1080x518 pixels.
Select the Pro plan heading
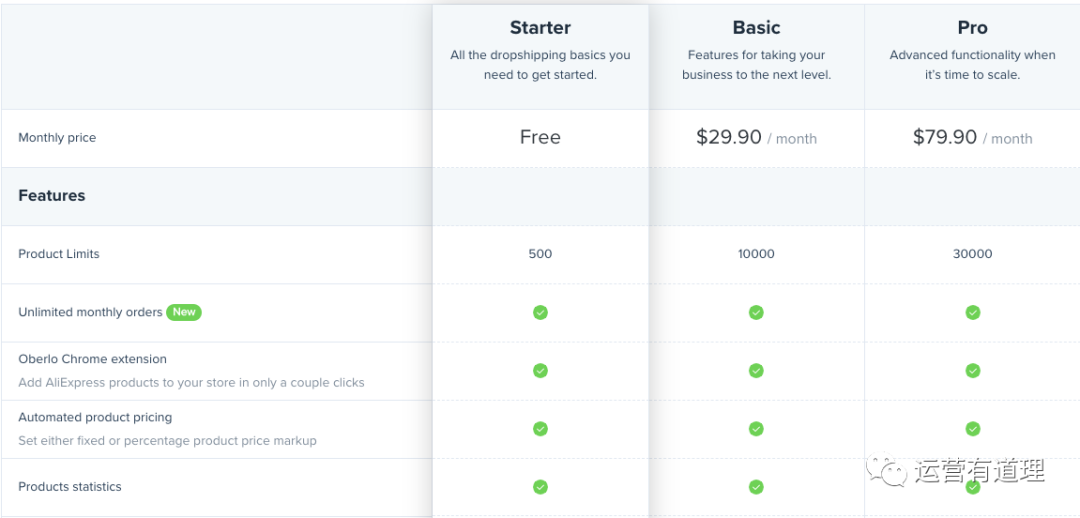pyautogui.click(x=972, y=27)
